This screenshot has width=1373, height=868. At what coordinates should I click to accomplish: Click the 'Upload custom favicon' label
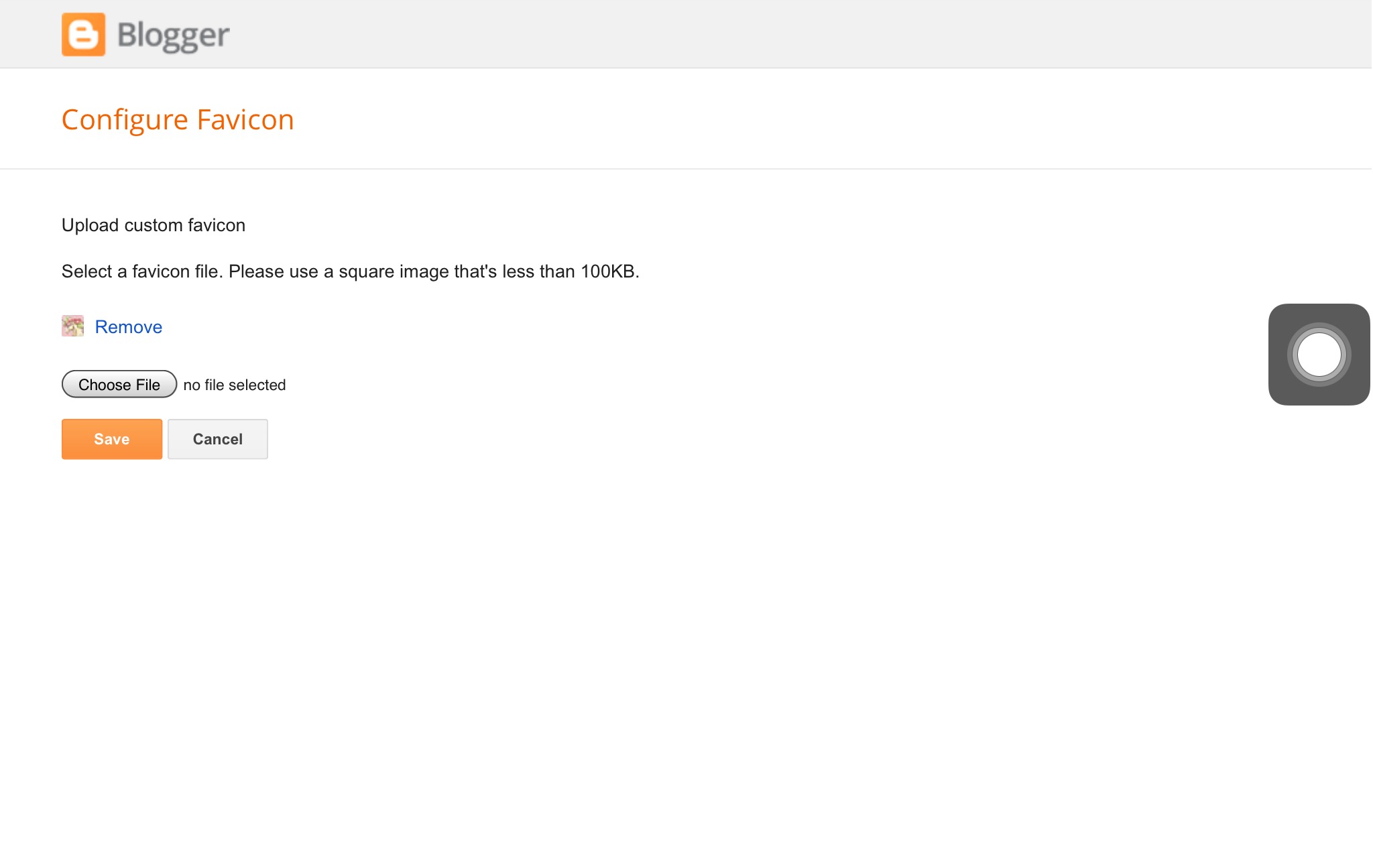153,225
